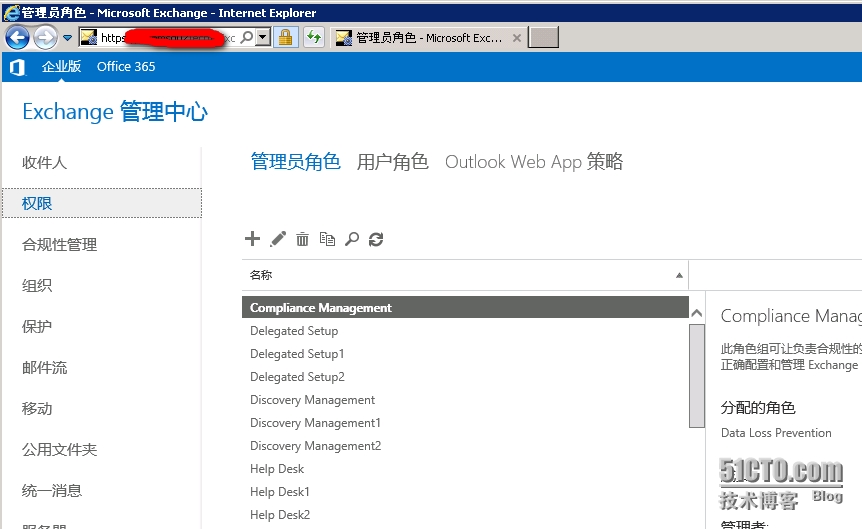Open 收件人 in left navigation

45,163
